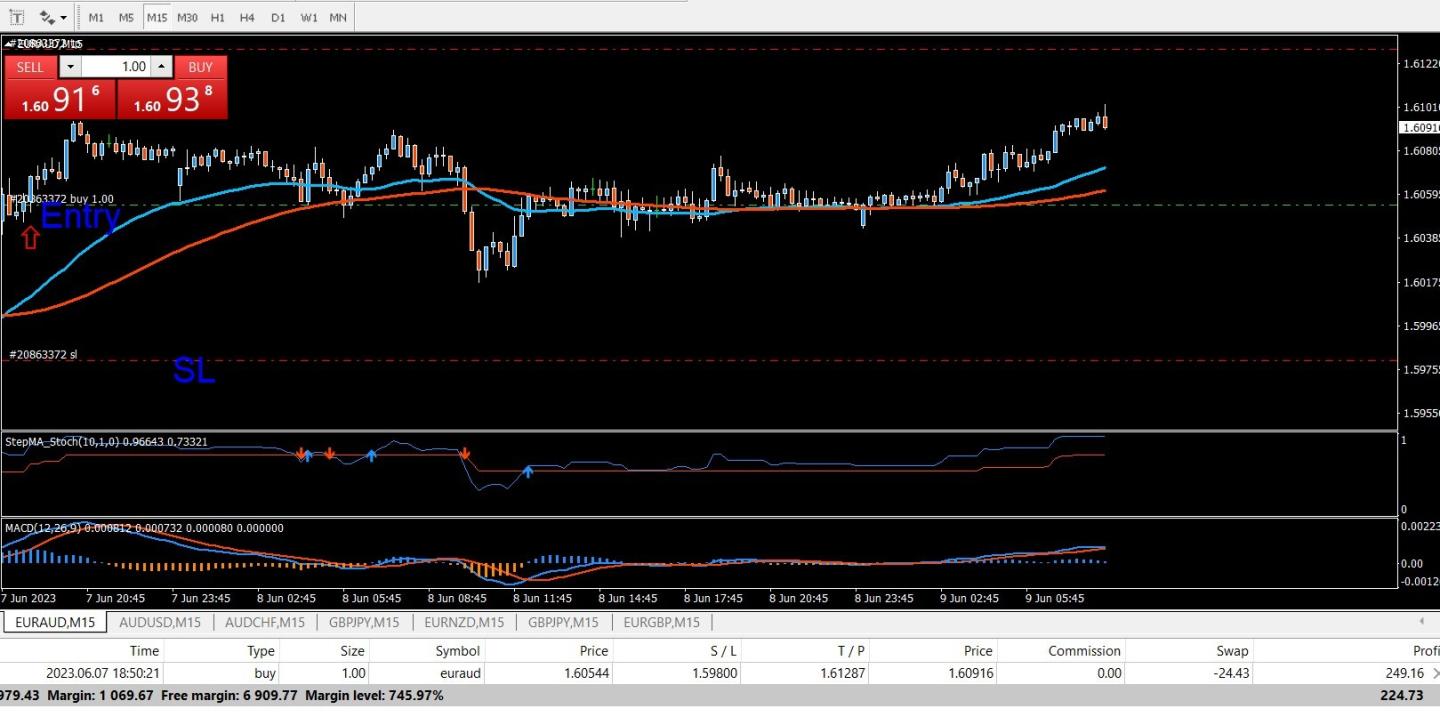
Task: Switch chart to D1 daily timeframe
Action: (x=278, y=17)
